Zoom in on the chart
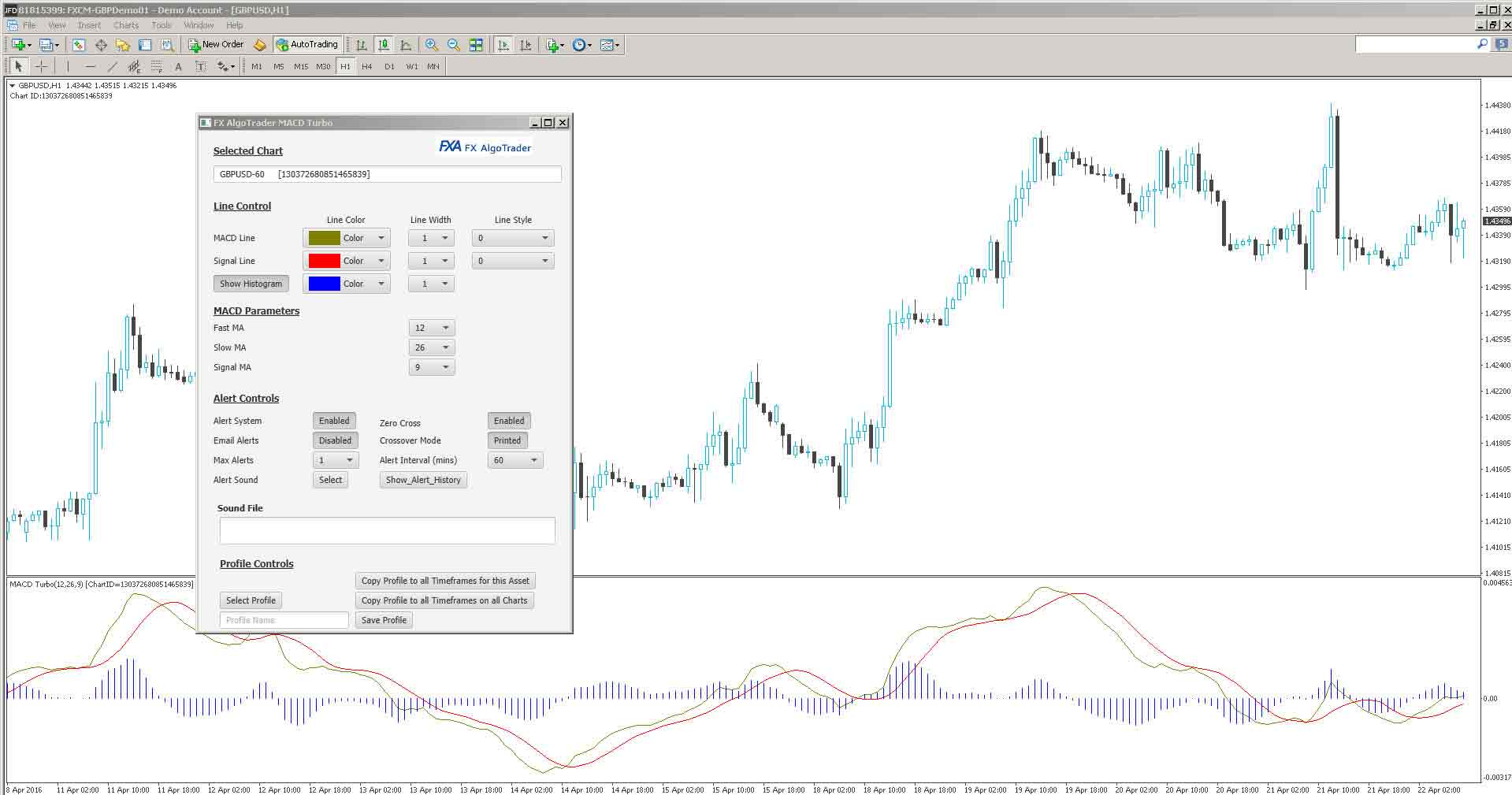Viewport: 1512px width, 795px height. point(431,45)
